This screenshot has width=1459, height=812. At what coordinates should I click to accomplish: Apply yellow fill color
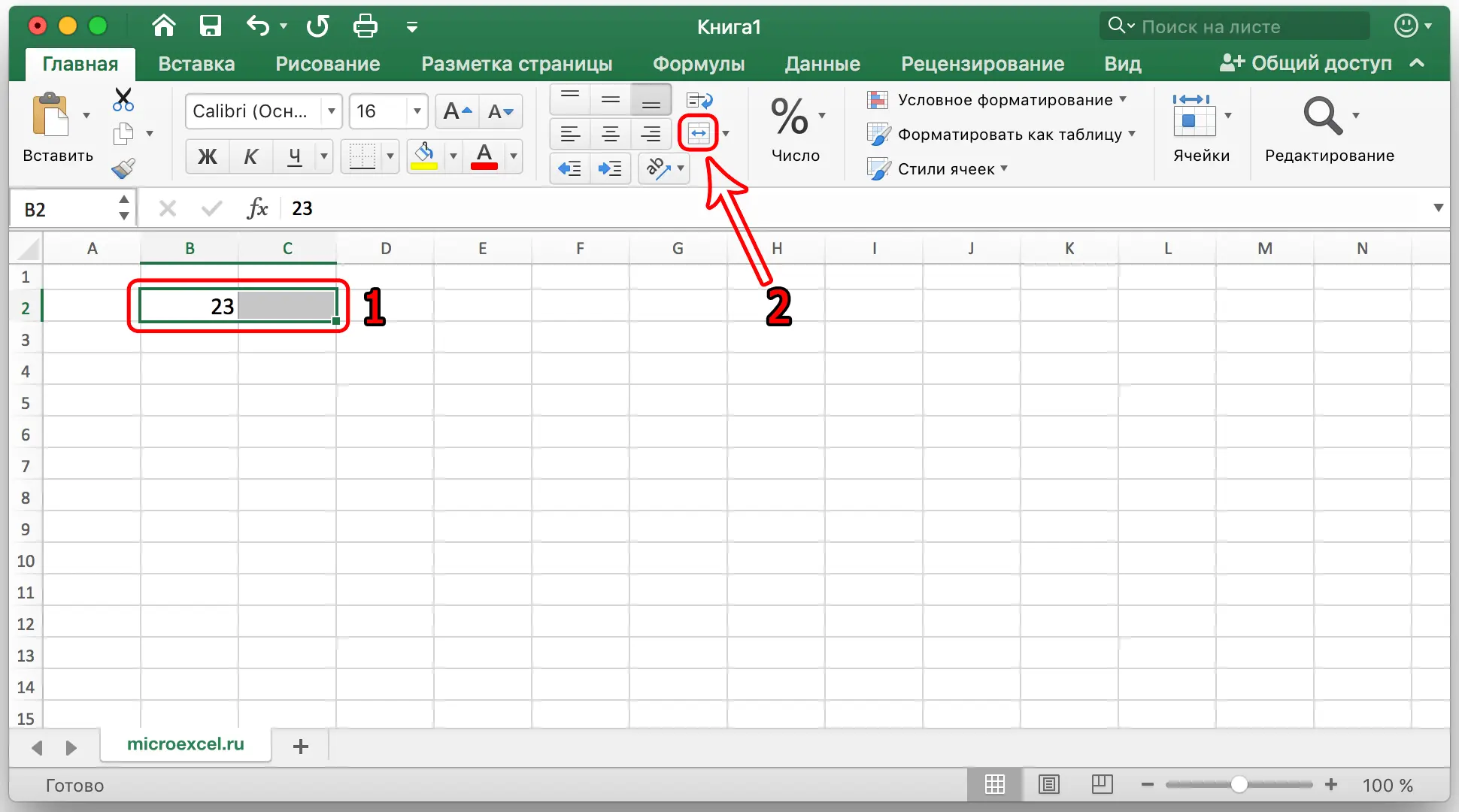[425, 156]
